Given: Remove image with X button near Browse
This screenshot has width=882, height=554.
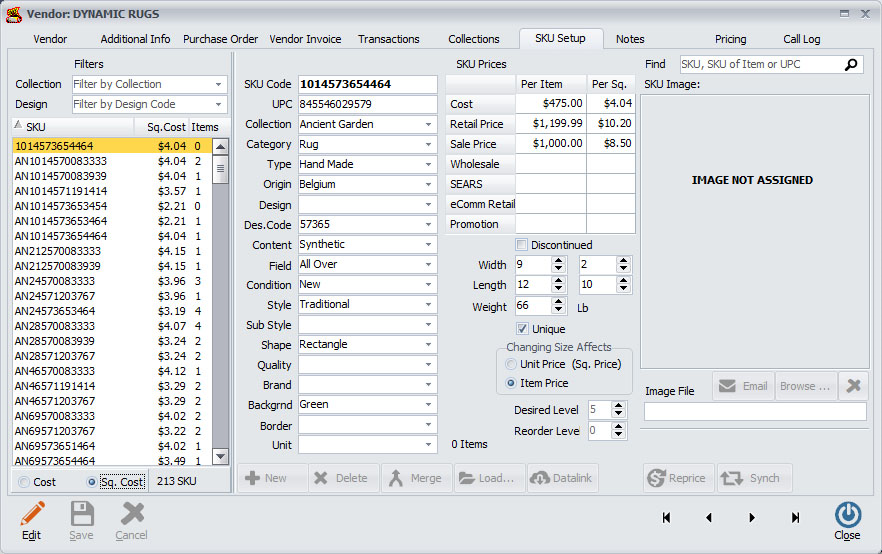Looking at the screenshot, I should click(x=853, y=386).
